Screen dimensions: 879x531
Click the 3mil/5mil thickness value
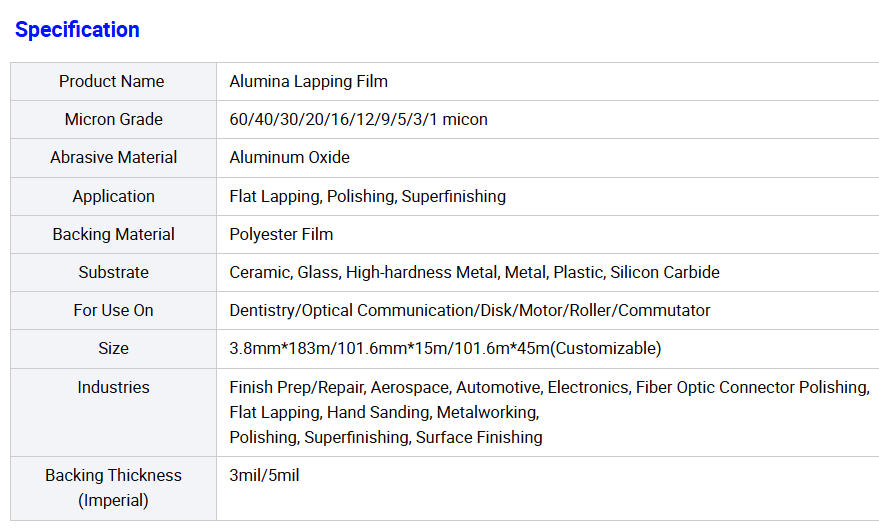coord(264,475)
